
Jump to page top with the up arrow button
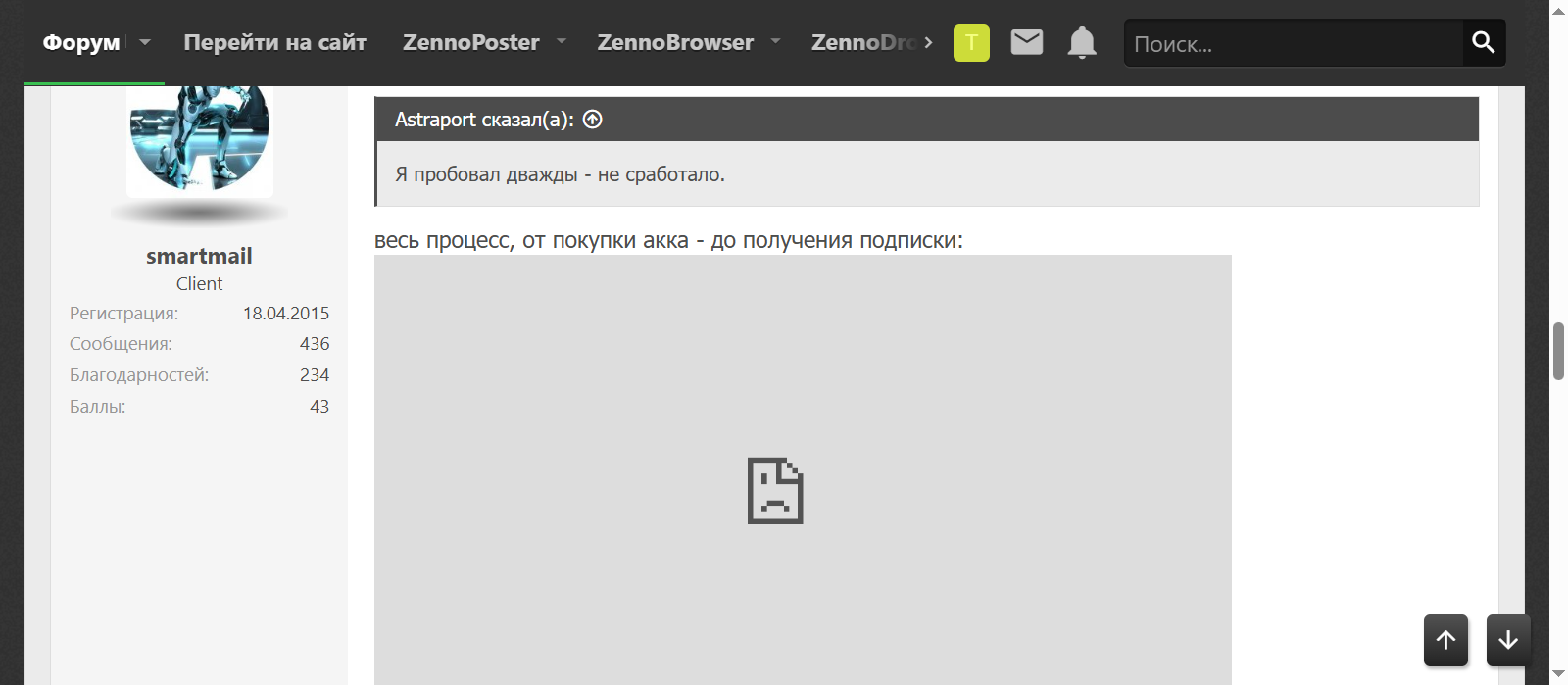point(1445,640)
